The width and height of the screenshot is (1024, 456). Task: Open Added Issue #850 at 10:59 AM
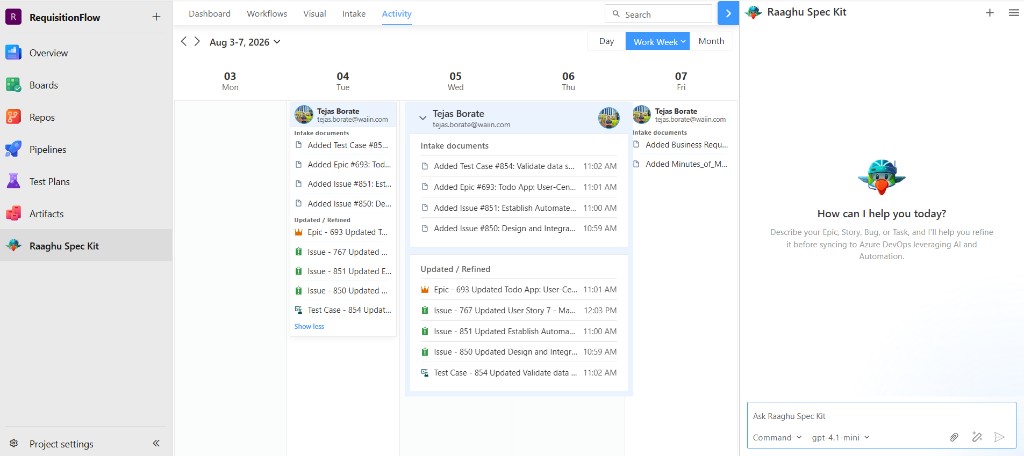point(519,229)
